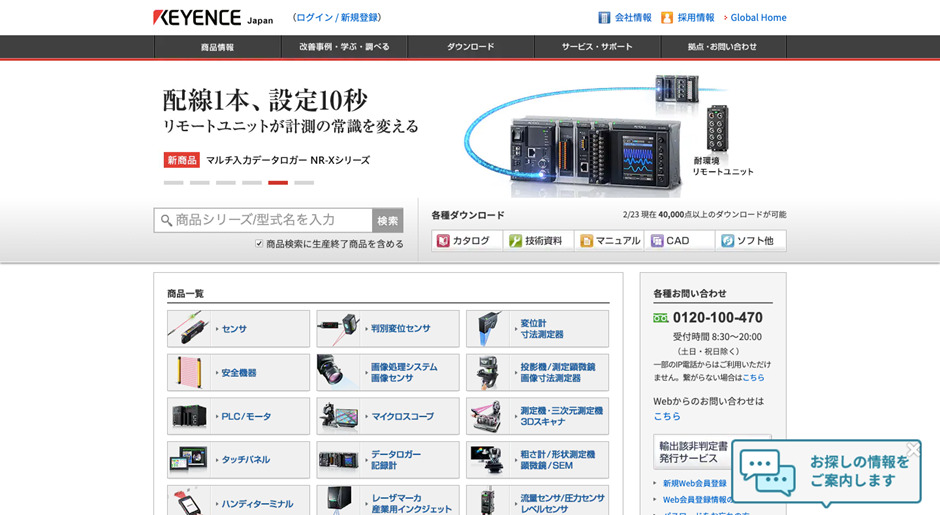Open 変位計 寸法測定器 category
Image resolution: width=940 pixels, height=515 pixels.
pos(537,329)
